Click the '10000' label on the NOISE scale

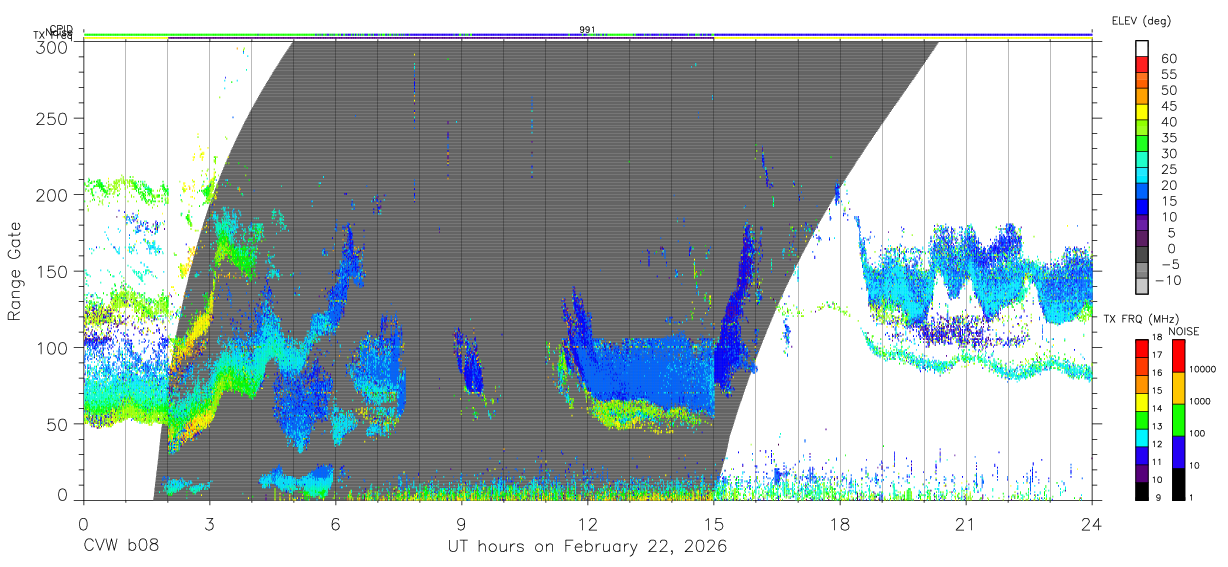1201,369
